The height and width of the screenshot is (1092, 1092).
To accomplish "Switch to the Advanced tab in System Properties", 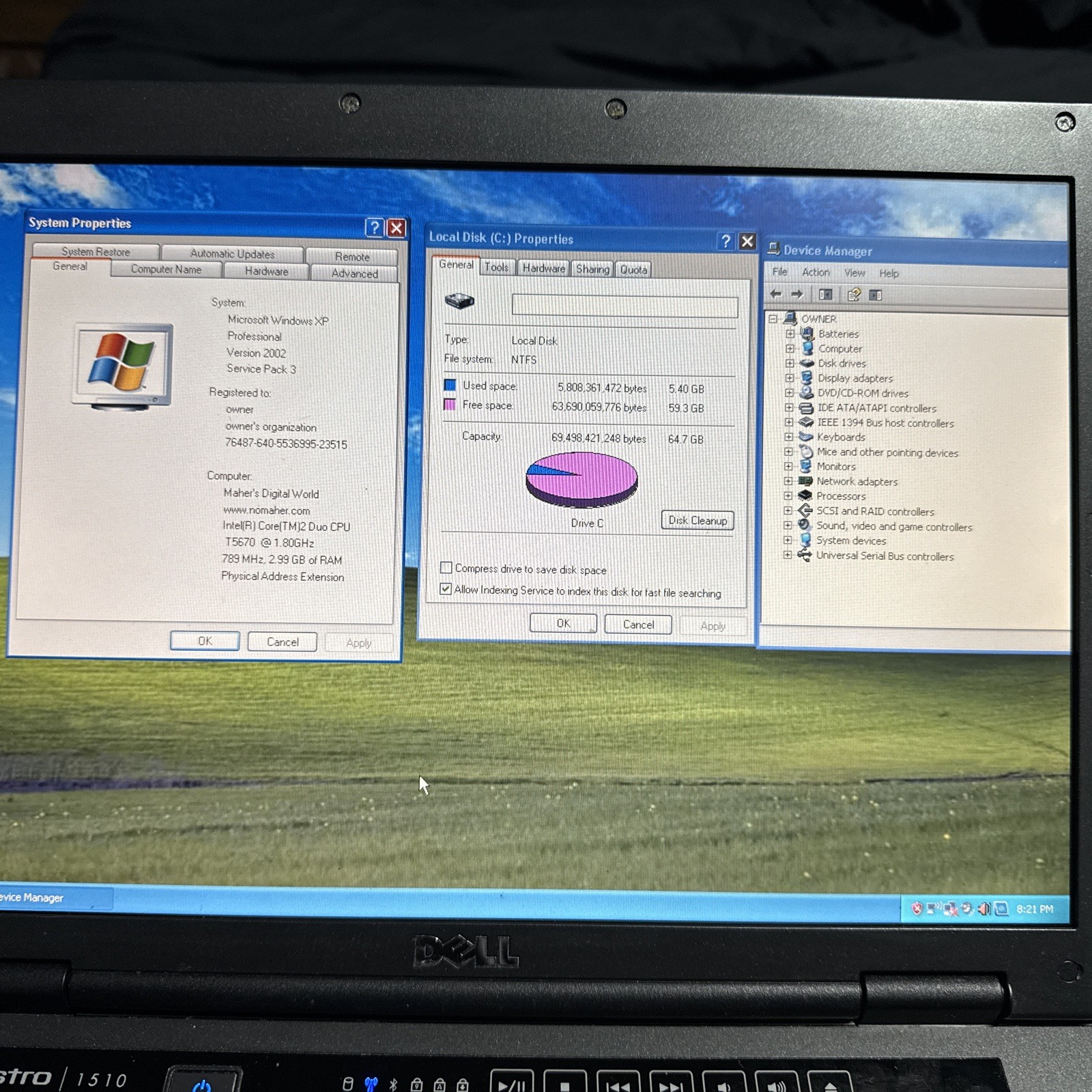I will click(354, 274).
